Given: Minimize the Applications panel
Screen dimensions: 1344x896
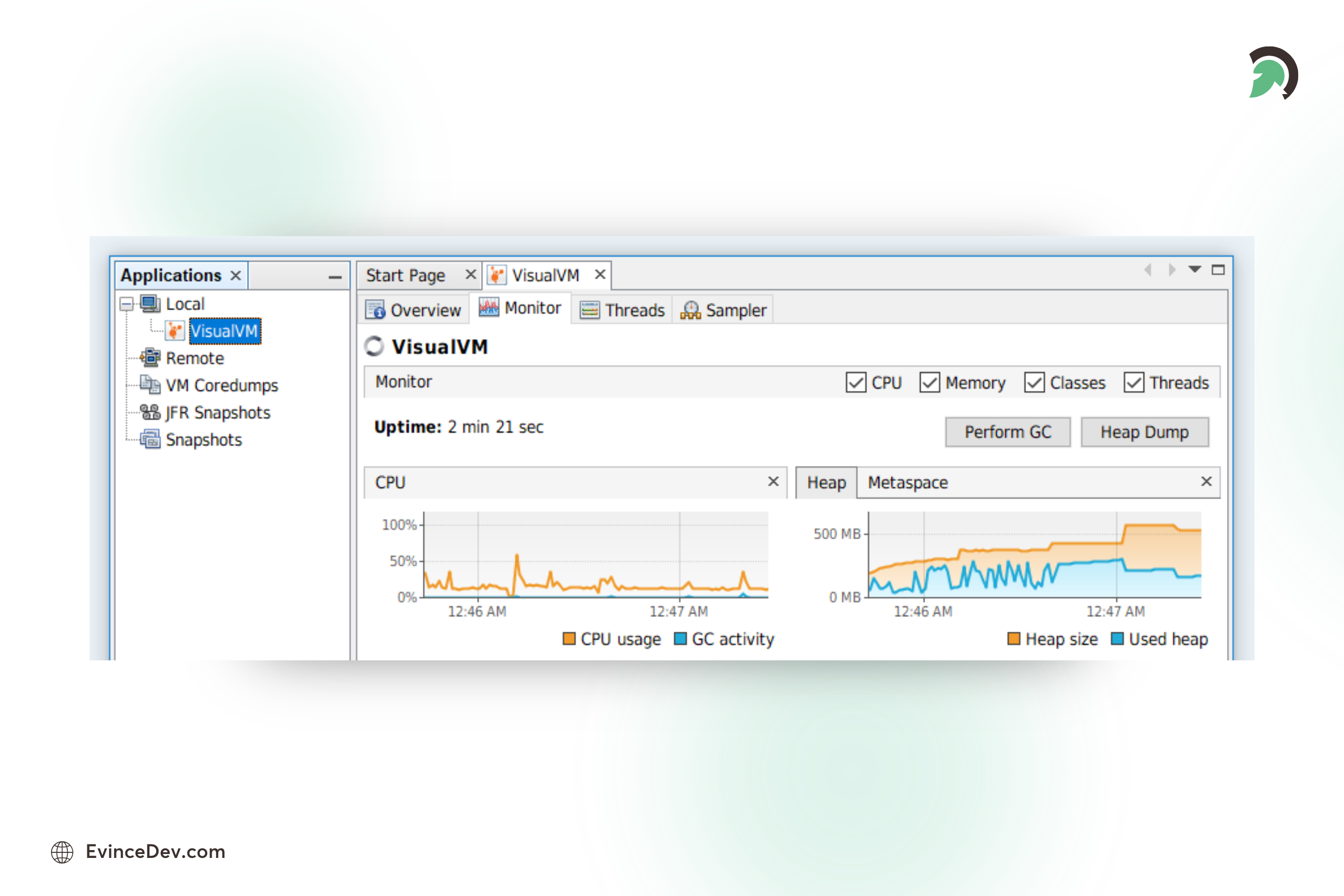Looking at the screenshot, I should click(x=335, y=278).
